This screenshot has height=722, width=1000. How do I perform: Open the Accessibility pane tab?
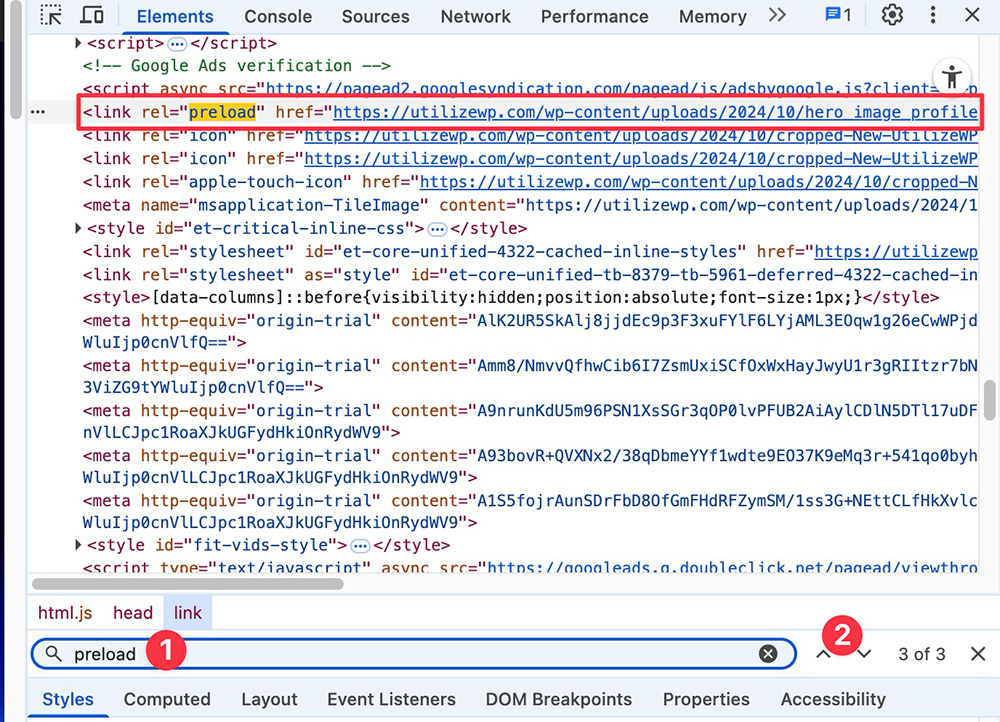coord(833,700)
